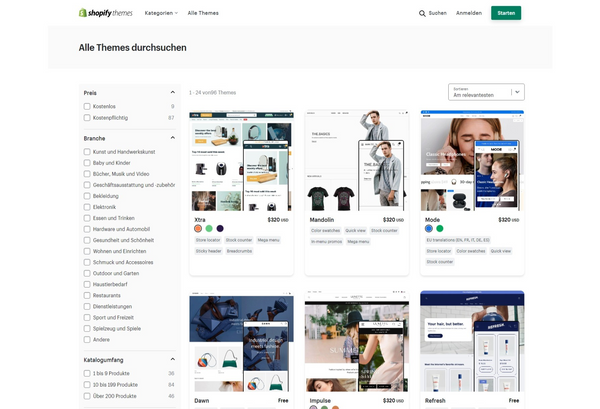The width and height of the screenshot is (600, 409).
Task: Check Hardware und Automobil filter
Action: click(87, 229)
